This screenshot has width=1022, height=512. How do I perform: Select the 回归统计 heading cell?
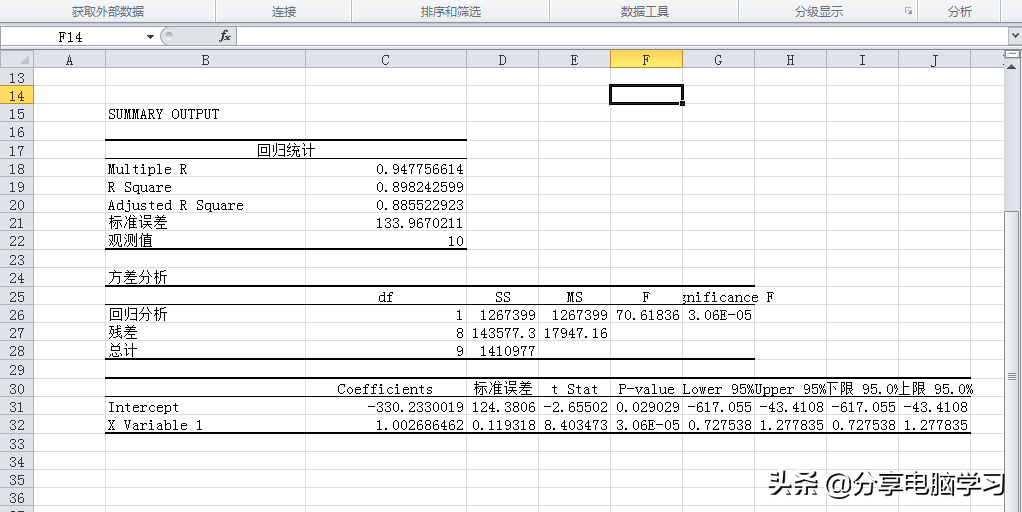(x=285, y=150)
